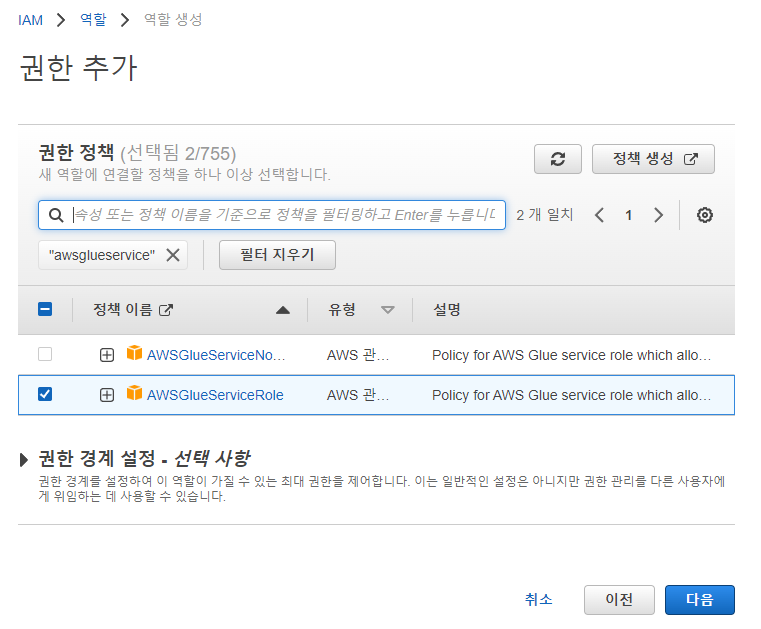The height and width of the screenshot is (629, 761).
Task: Expand the 권한 경계 설정 section
Action: coord(23,459)
